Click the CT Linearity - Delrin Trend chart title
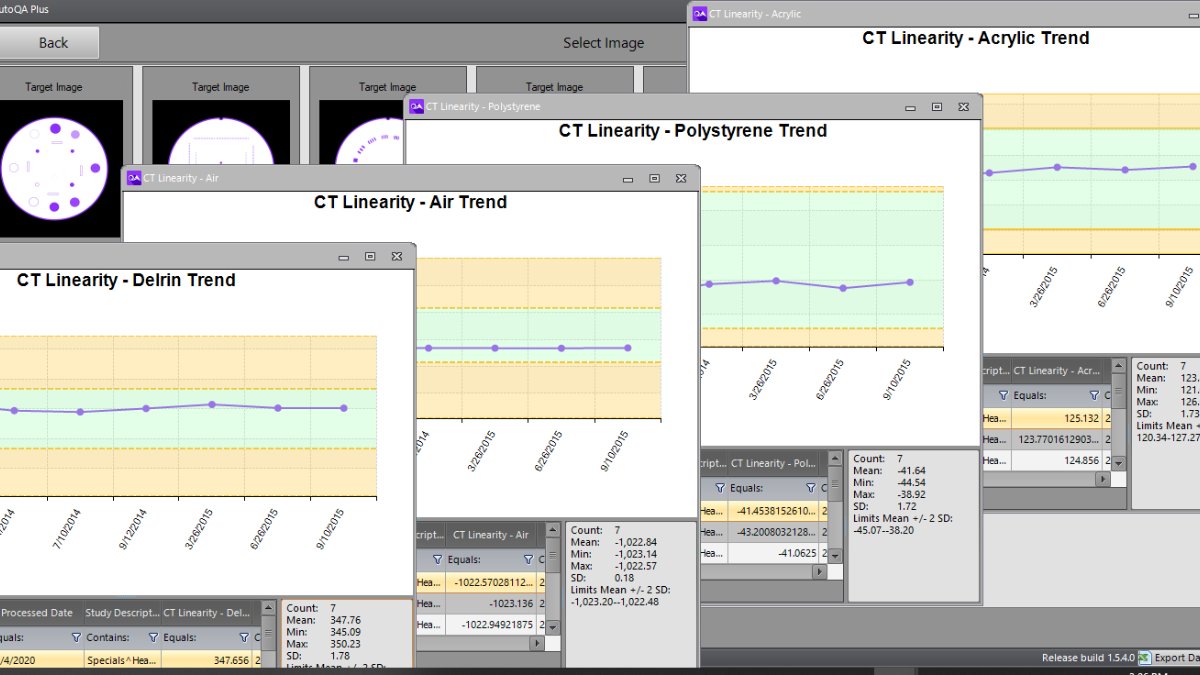 pos(126,280)
